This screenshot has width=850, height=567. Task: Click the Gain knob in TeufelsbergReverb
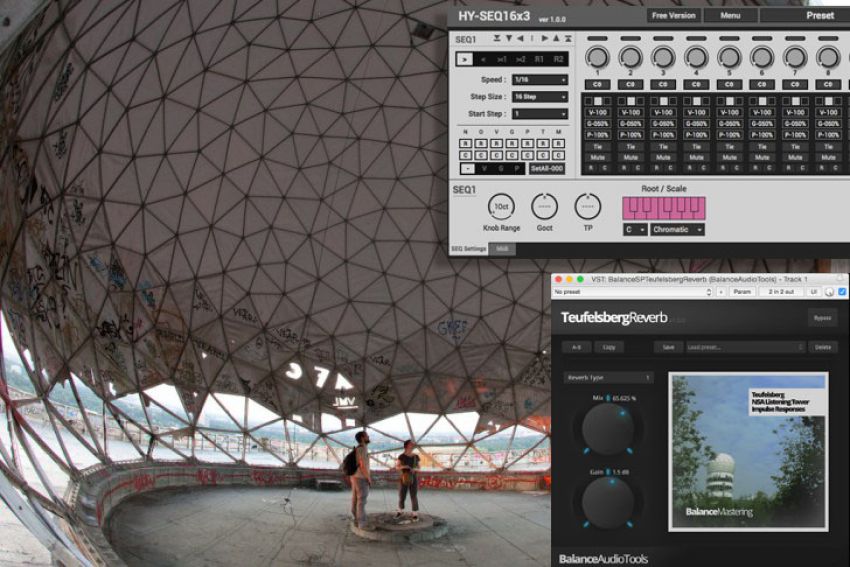click(608, 502)
